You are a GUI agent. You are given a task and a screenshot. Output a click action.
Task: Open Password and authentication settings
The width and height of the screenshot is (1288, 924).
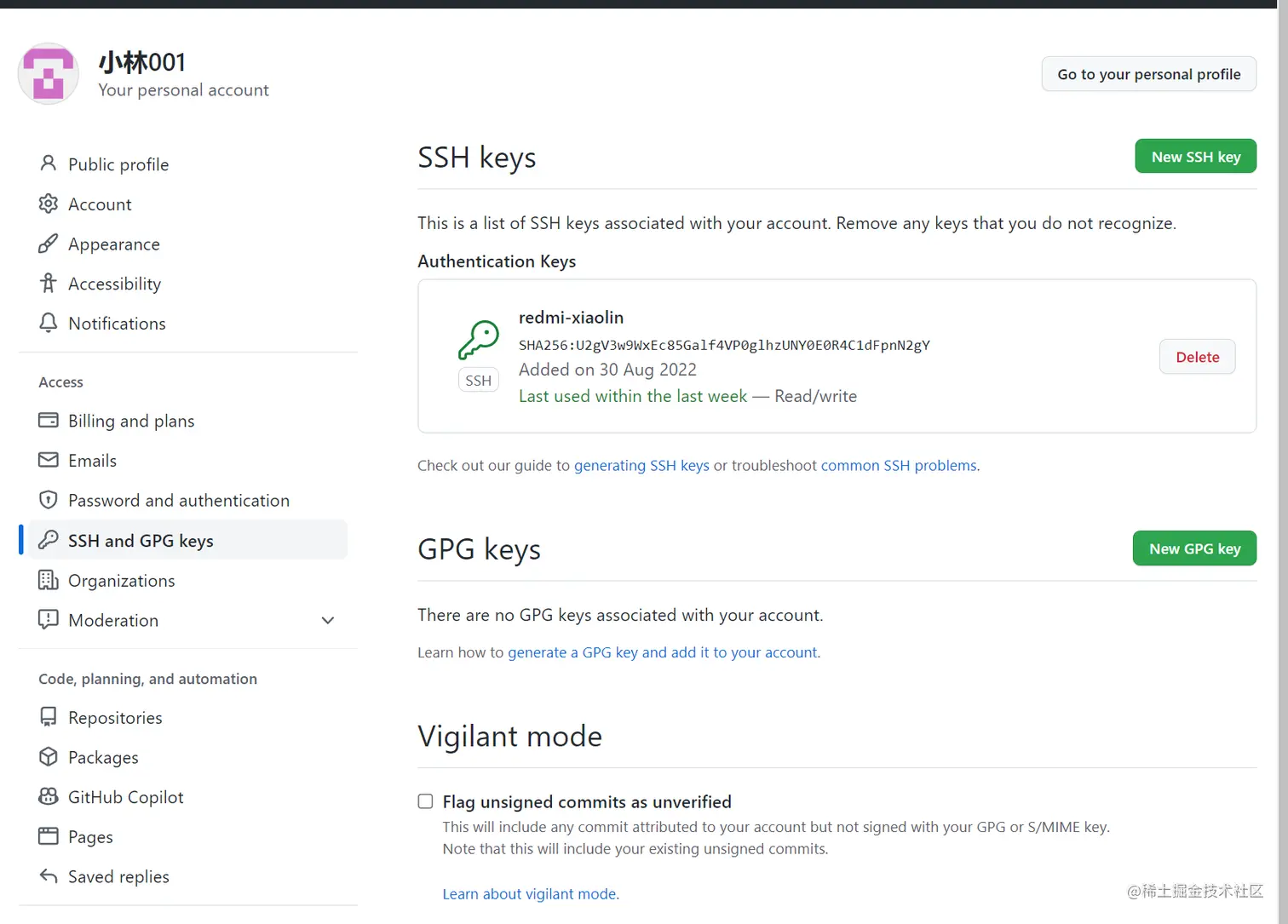(178, 501)
